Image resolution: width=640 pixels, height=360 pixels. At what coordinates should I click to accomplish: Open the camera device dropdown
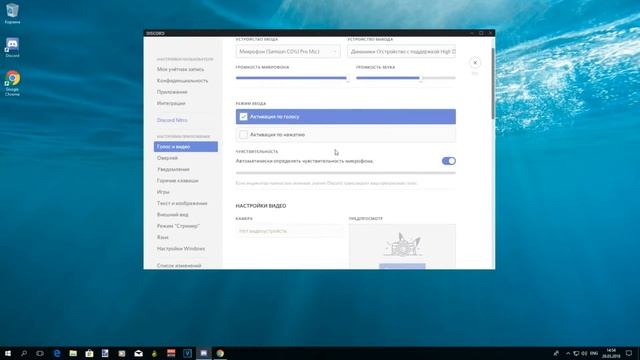pyautogui.click(x=289, y=231)
